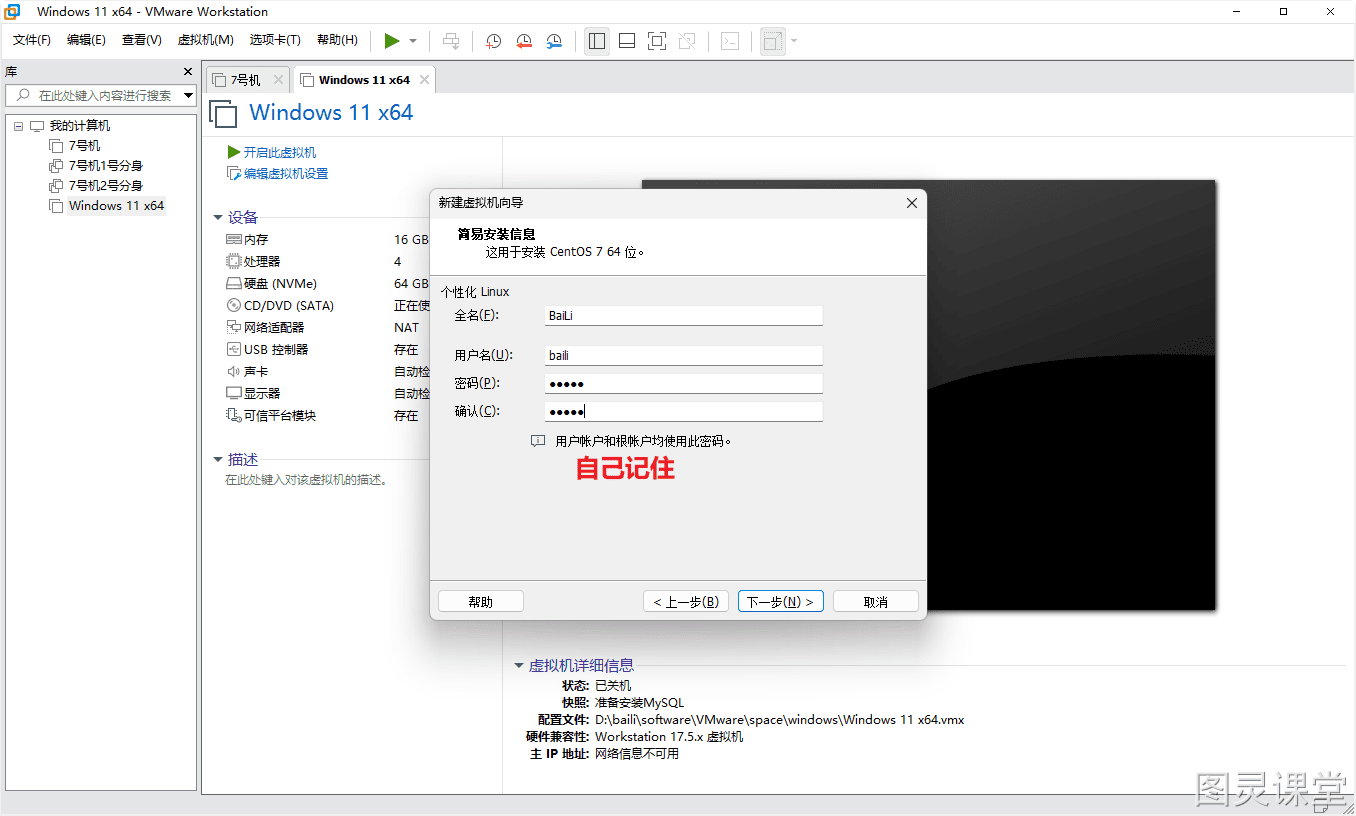Viewport: 1356px width, 816px height.
Task: Click the console view toolbar icon
Action: 731,41
